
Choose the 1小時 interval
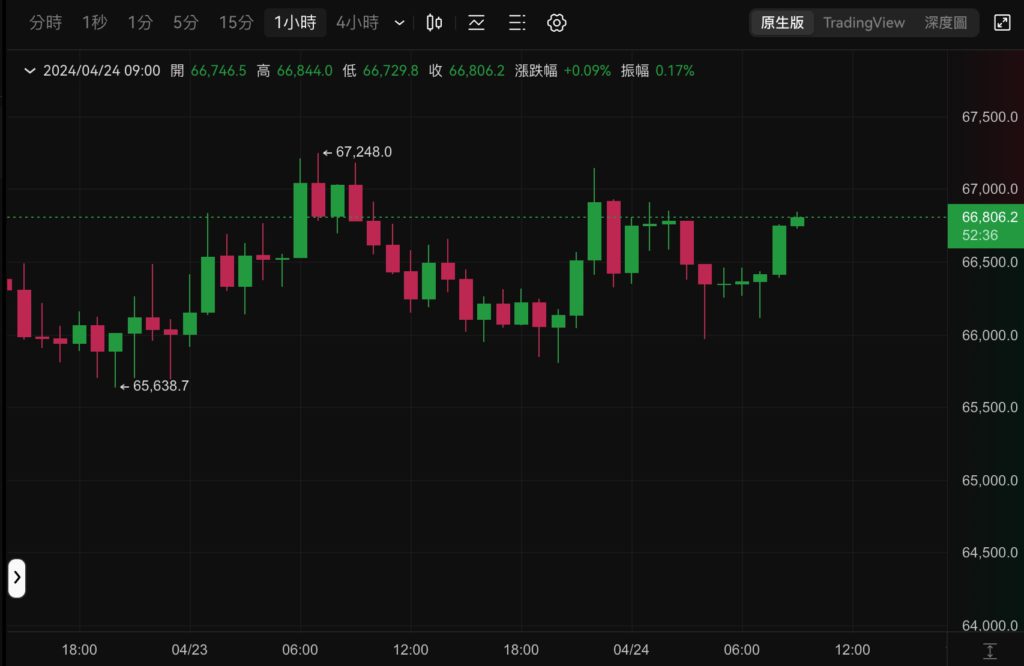(x=295, y=23)
